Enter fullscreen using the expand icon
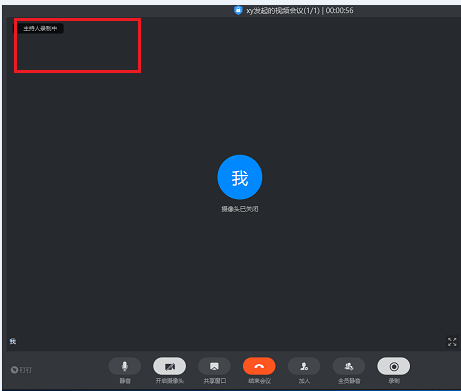 point(452,342)
